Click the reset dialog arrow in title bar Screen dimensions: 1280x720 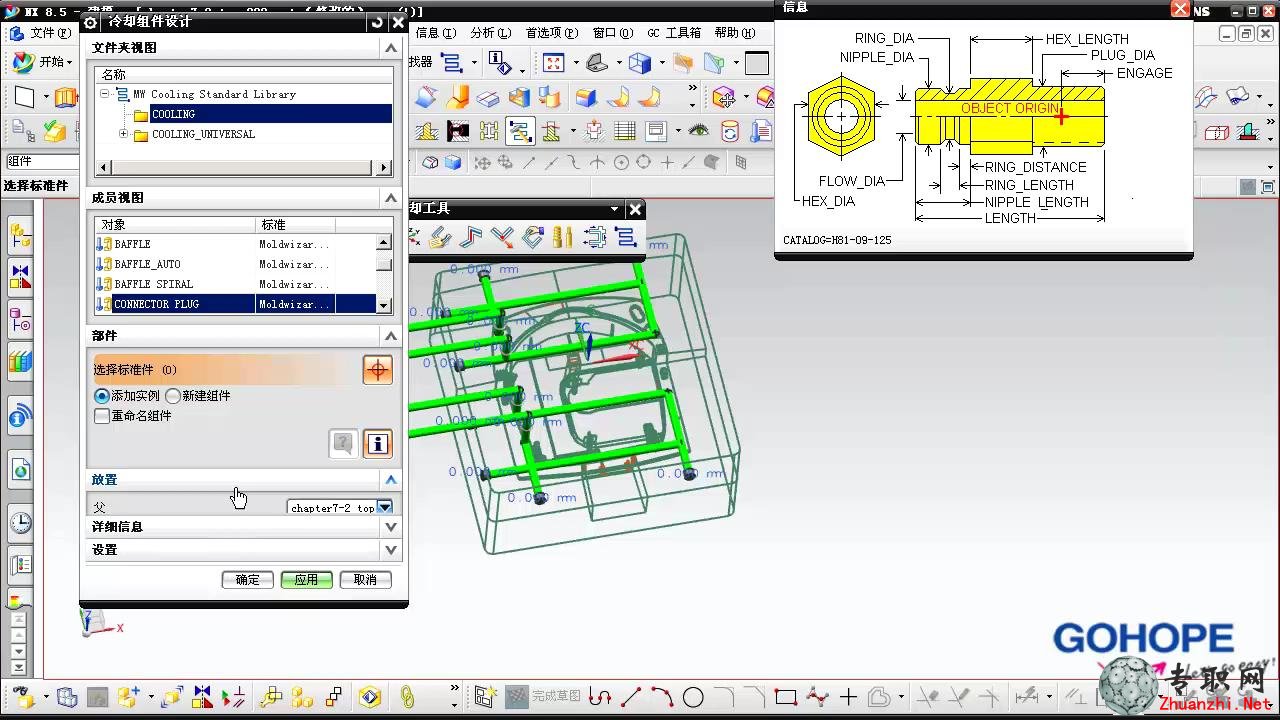click(x=377, y=22)
